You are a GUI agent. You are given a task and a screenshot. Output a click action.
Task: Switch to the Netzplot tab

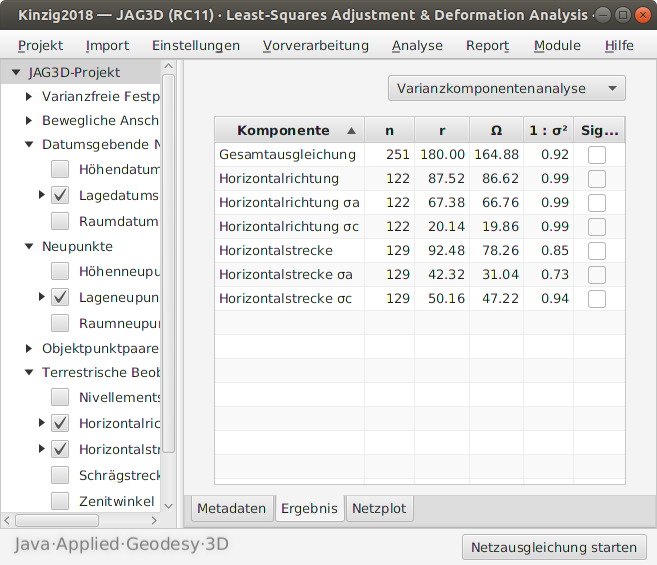click(379, 509)
